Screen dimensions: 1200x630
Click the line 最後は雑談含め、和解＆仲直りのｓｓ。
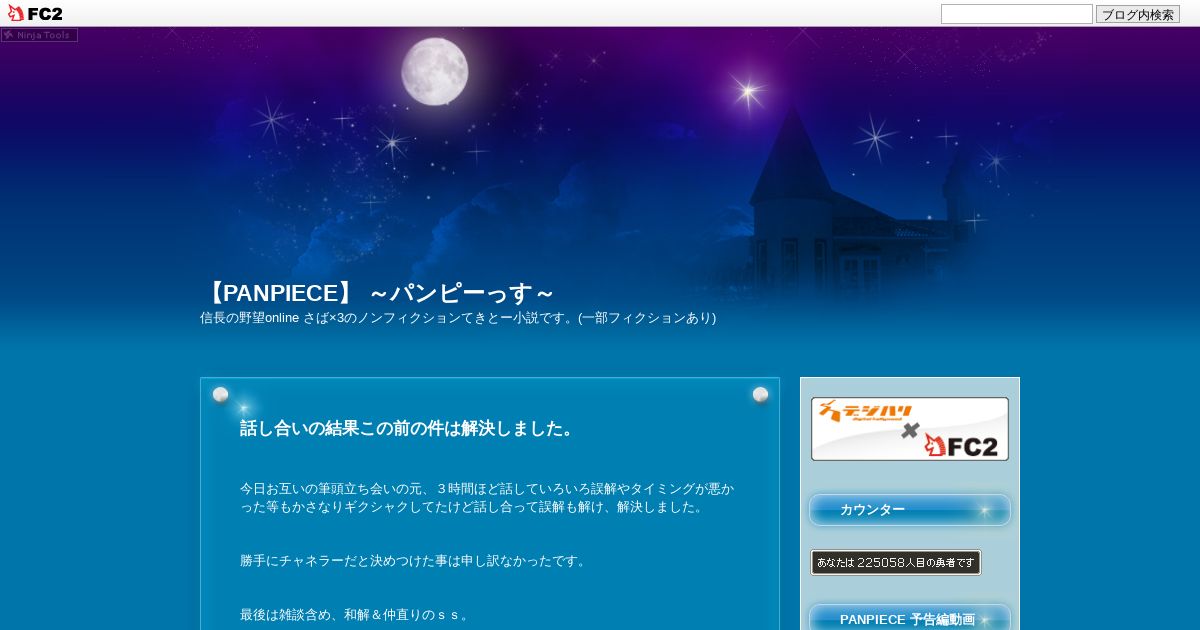click(356, 615)
